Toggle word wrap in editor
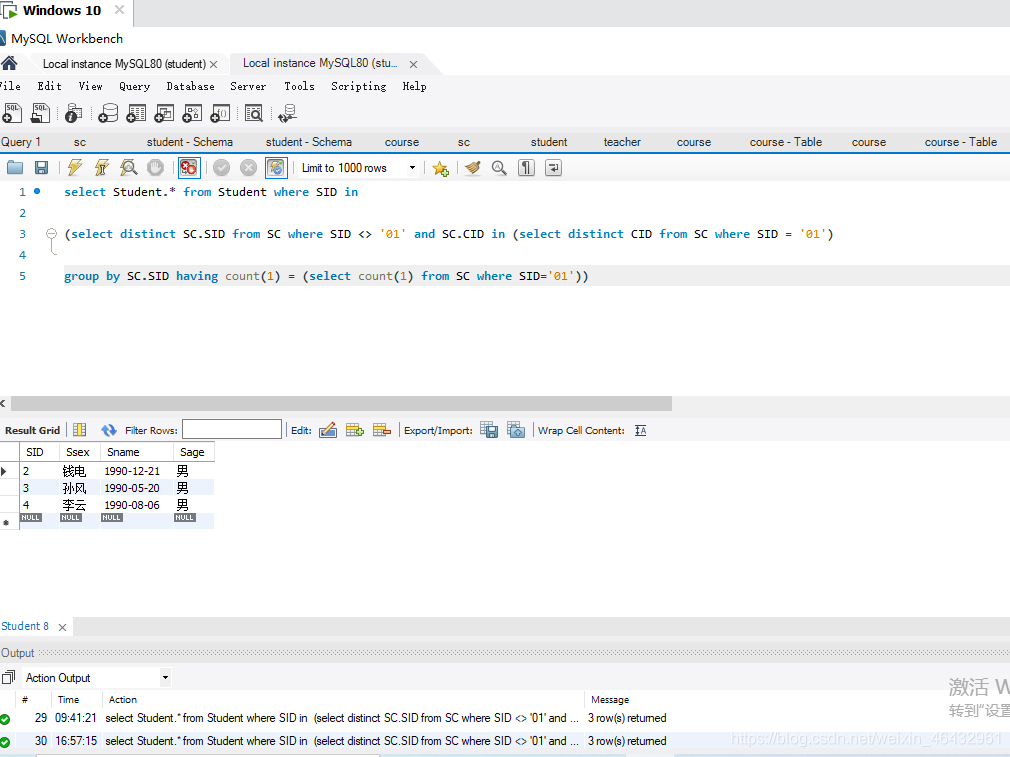Screen dimensions: 1010x757 pos(553,168)
